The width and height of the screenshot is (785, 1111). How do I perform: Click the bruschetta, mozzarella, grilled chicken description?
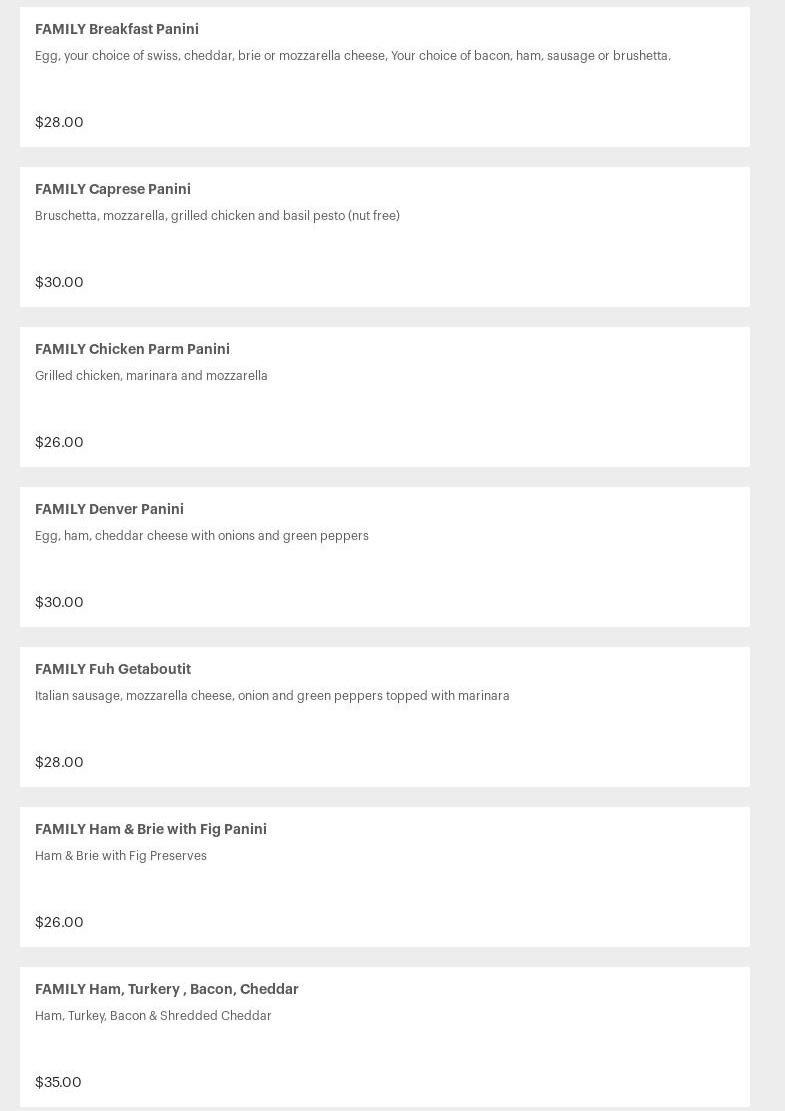click(x=217, y=216)
